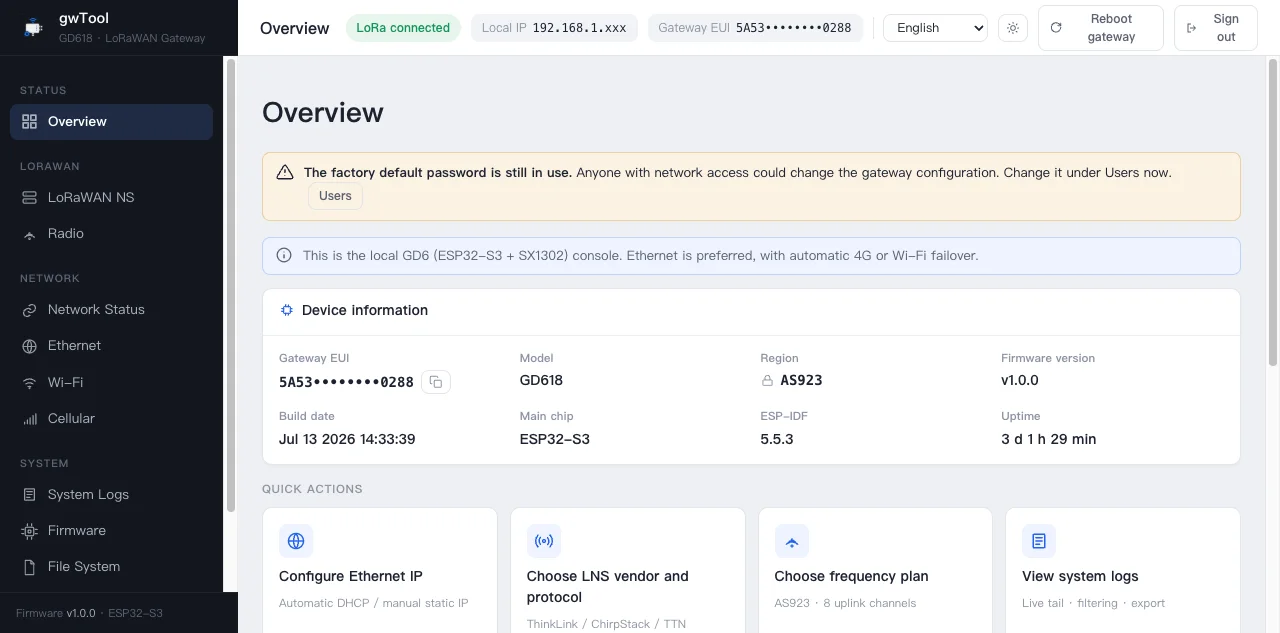Click the ESP-IDF value 5.5.3
1280x633 pixels.
[x=777, y=439]
